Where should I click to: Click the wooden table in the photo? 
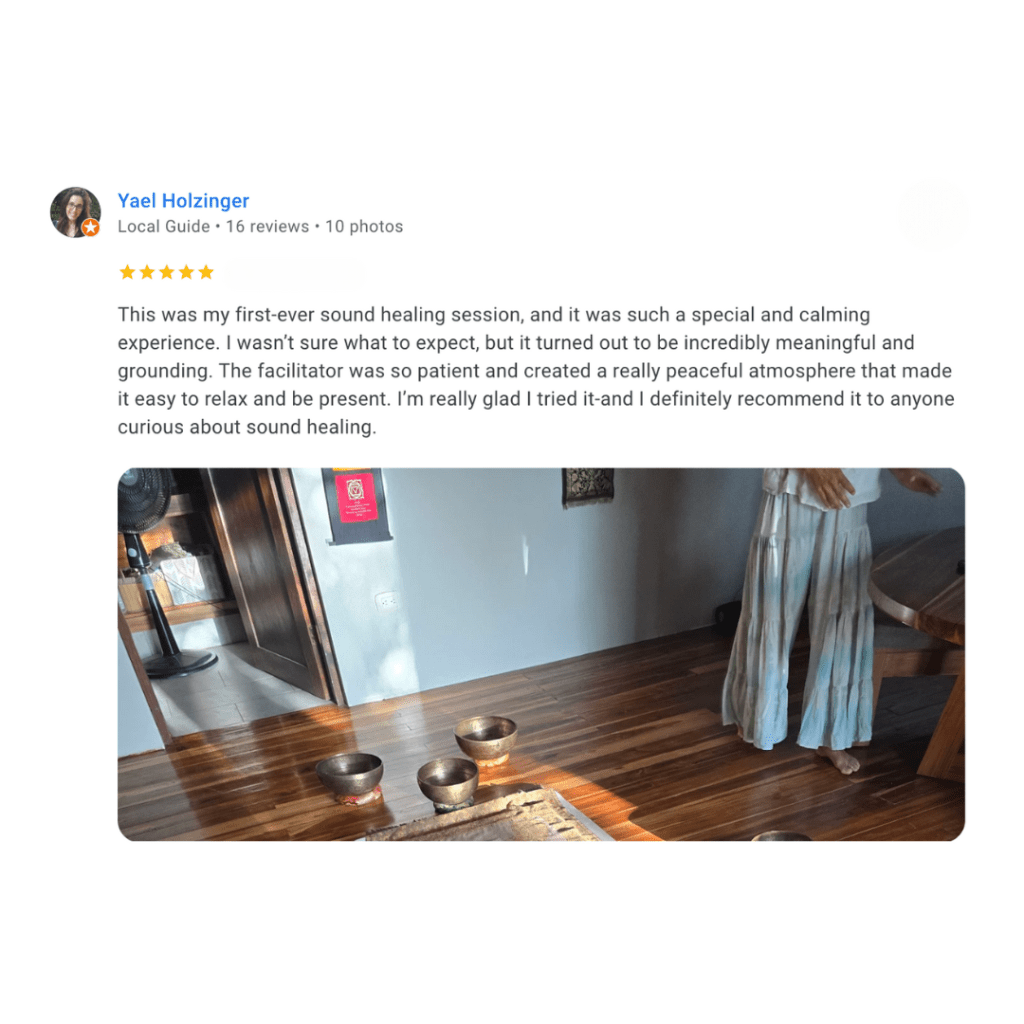pyautogui.click(x=921, y=627)
